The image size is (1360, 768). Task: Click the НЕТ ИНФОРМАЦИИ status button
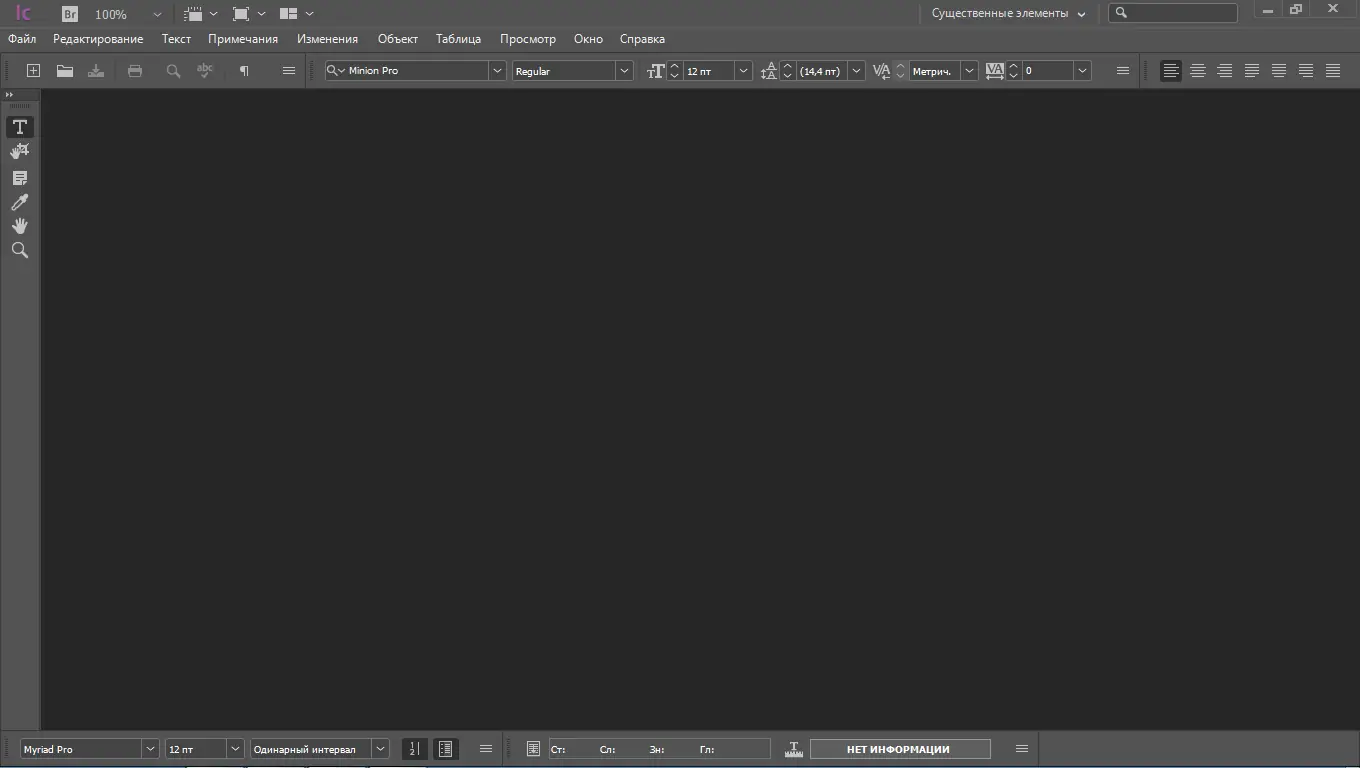point(899,748)
